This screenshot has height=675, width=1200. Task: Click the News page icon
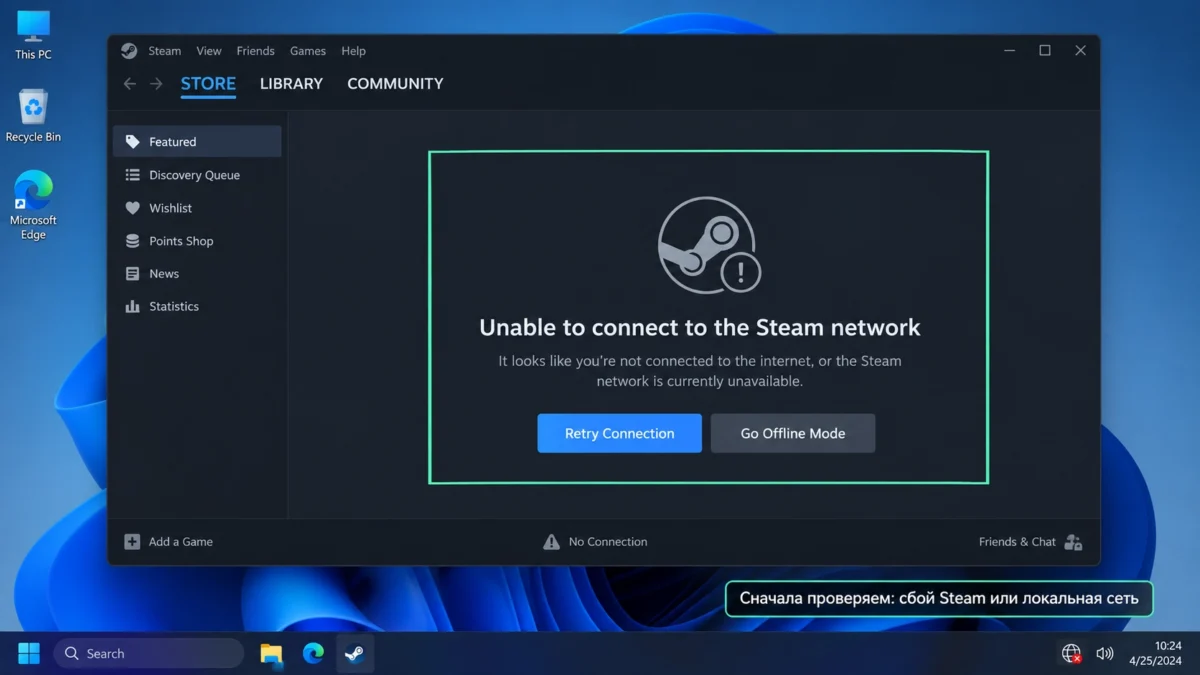click(132, 274)
